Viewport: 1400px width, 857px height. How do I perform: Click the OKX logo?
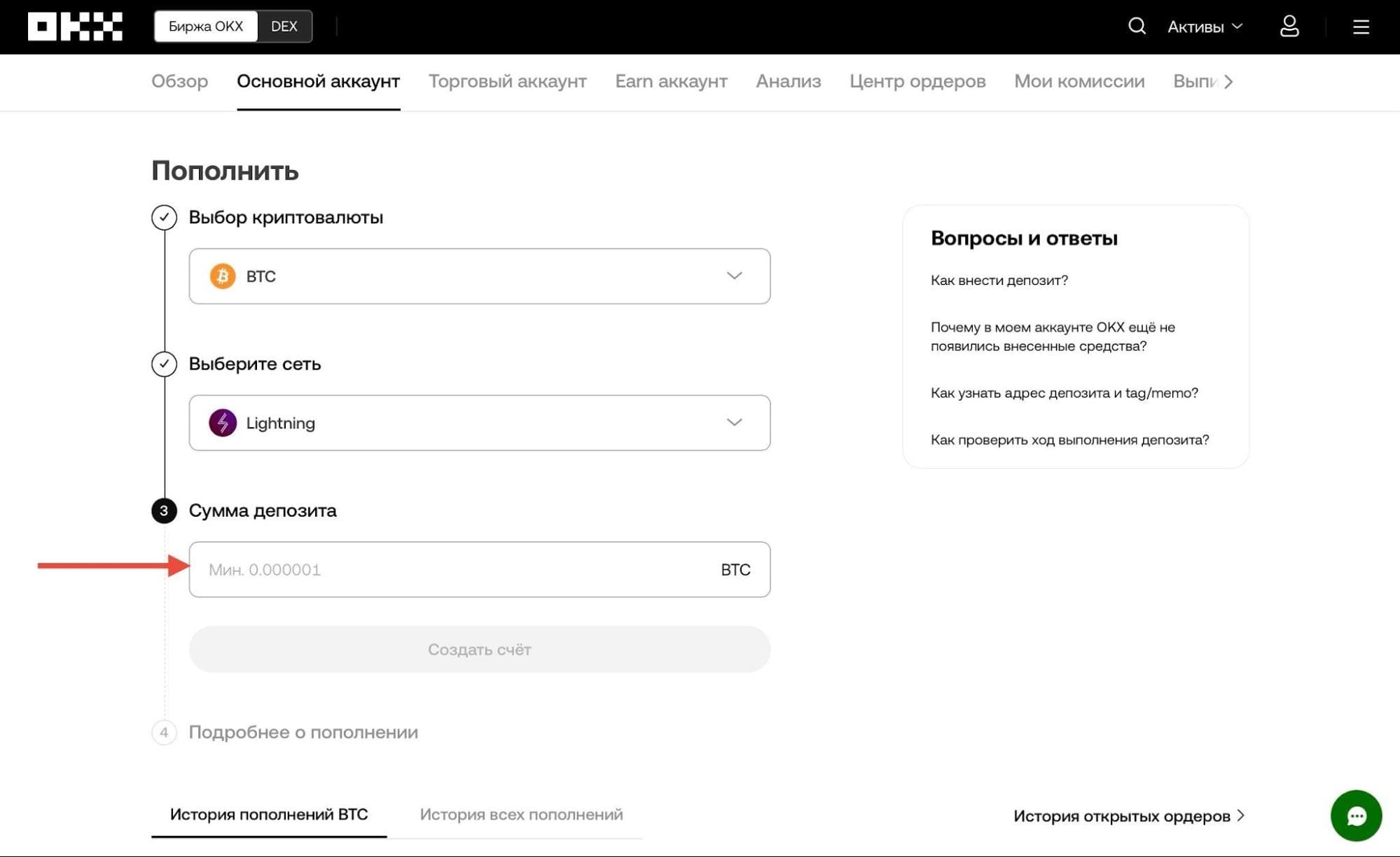75,27
